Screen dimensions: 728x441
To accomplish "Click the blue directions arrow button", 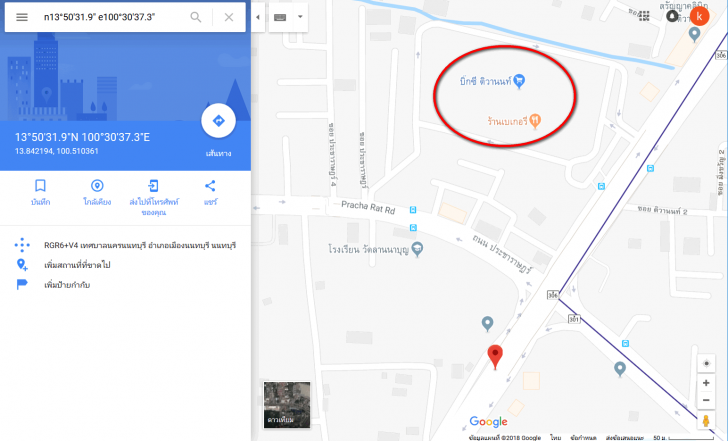I will (x=218, y=121).
